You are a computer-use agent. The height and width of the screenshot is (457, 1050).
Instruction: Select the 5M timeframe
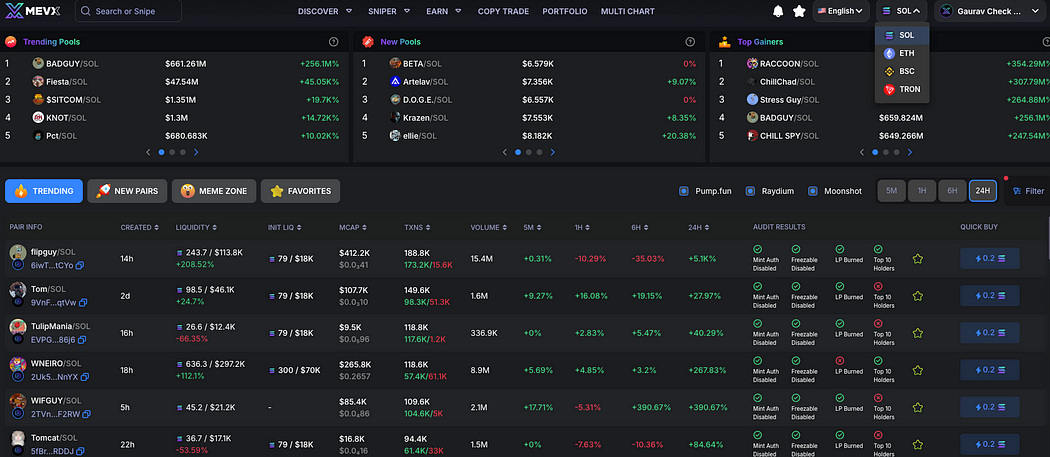[x=891, y=191]
